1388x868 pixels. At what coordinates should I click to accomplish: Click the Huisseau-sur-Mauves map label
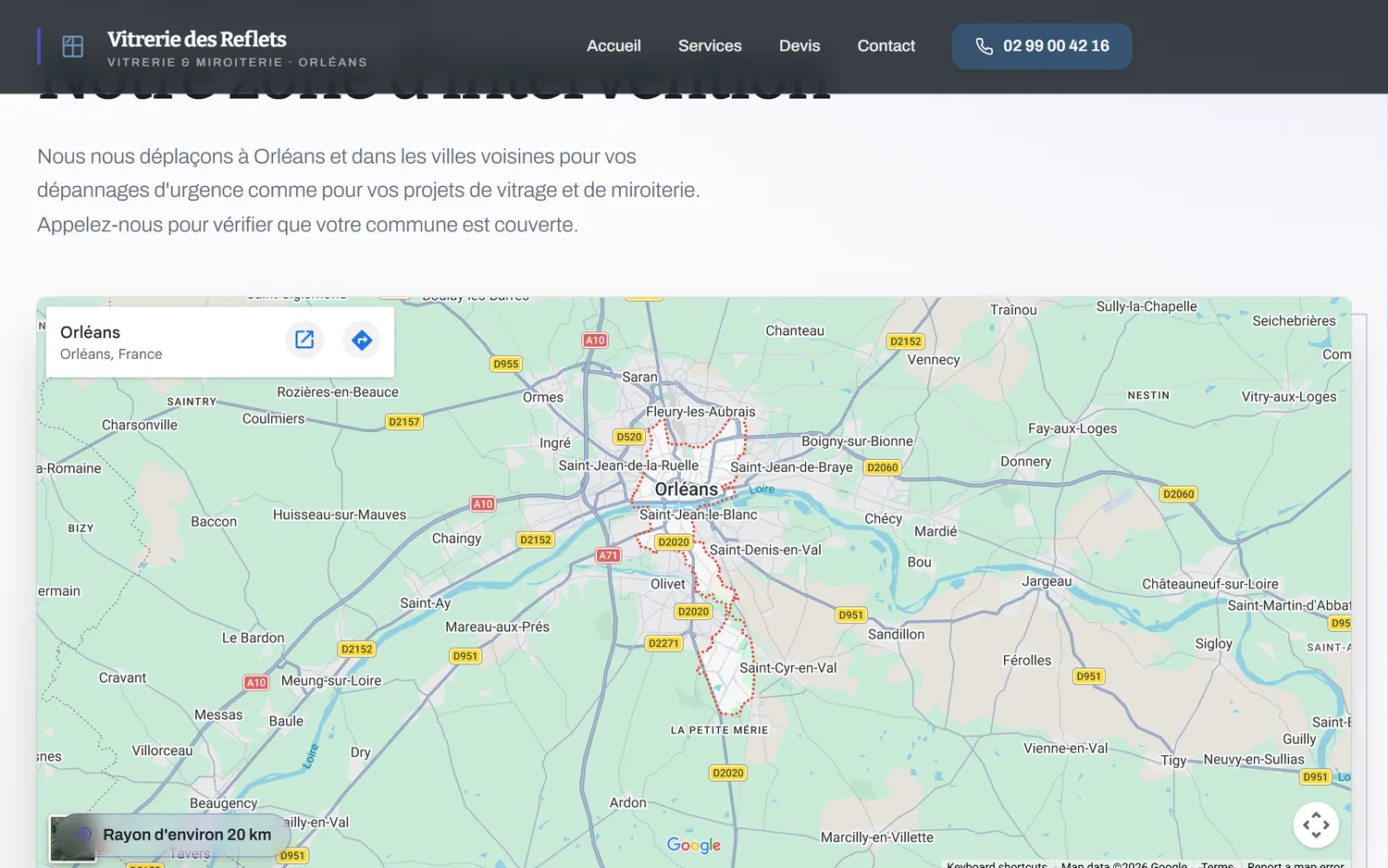click(x=340, y=515)
